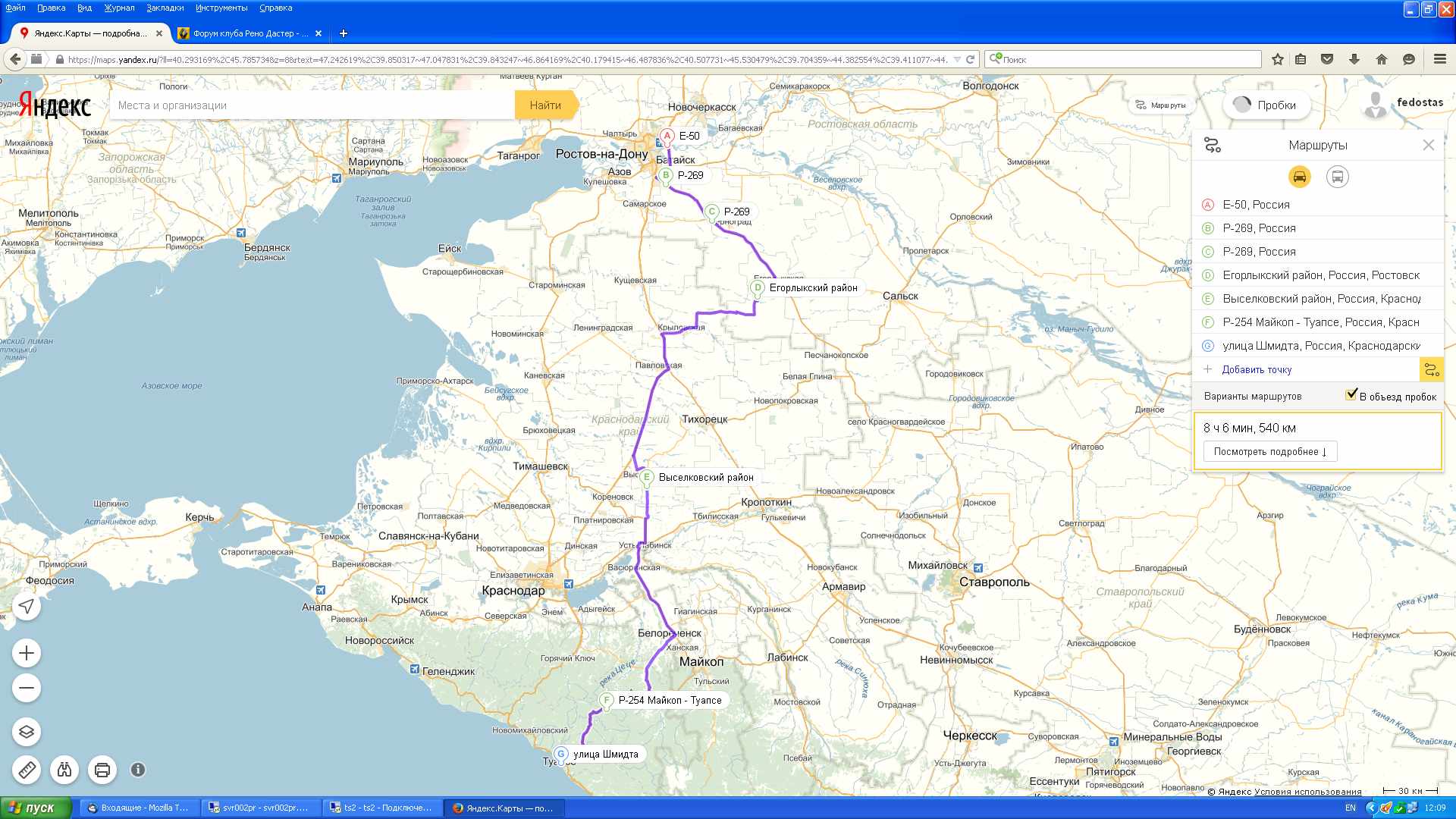The height and width of the screenshot is (819, 1456).
Task: Select waypoint E Выселковский район in list
Action: coord(1317,299)
